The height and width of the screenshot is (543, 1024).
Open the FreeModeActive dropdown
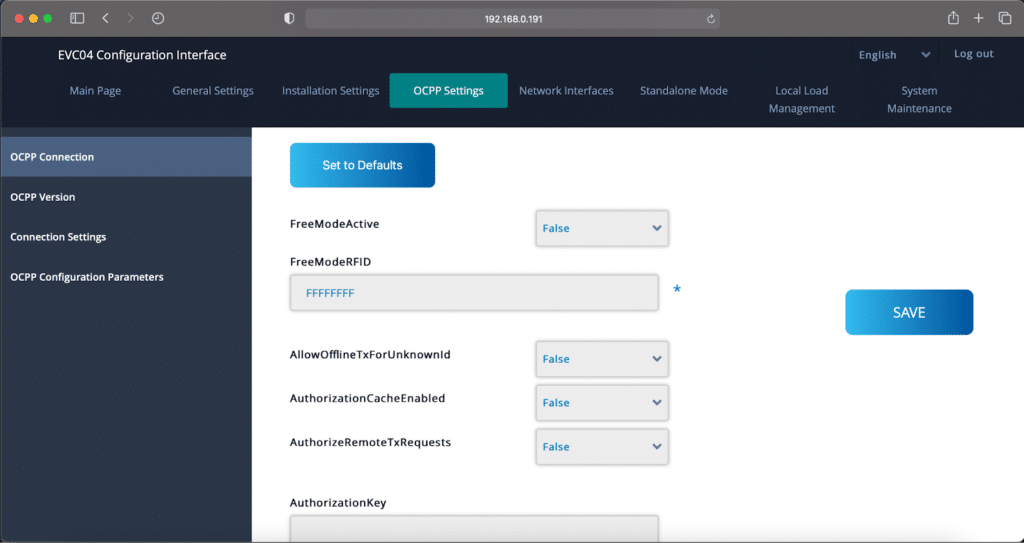coord(602,228)
